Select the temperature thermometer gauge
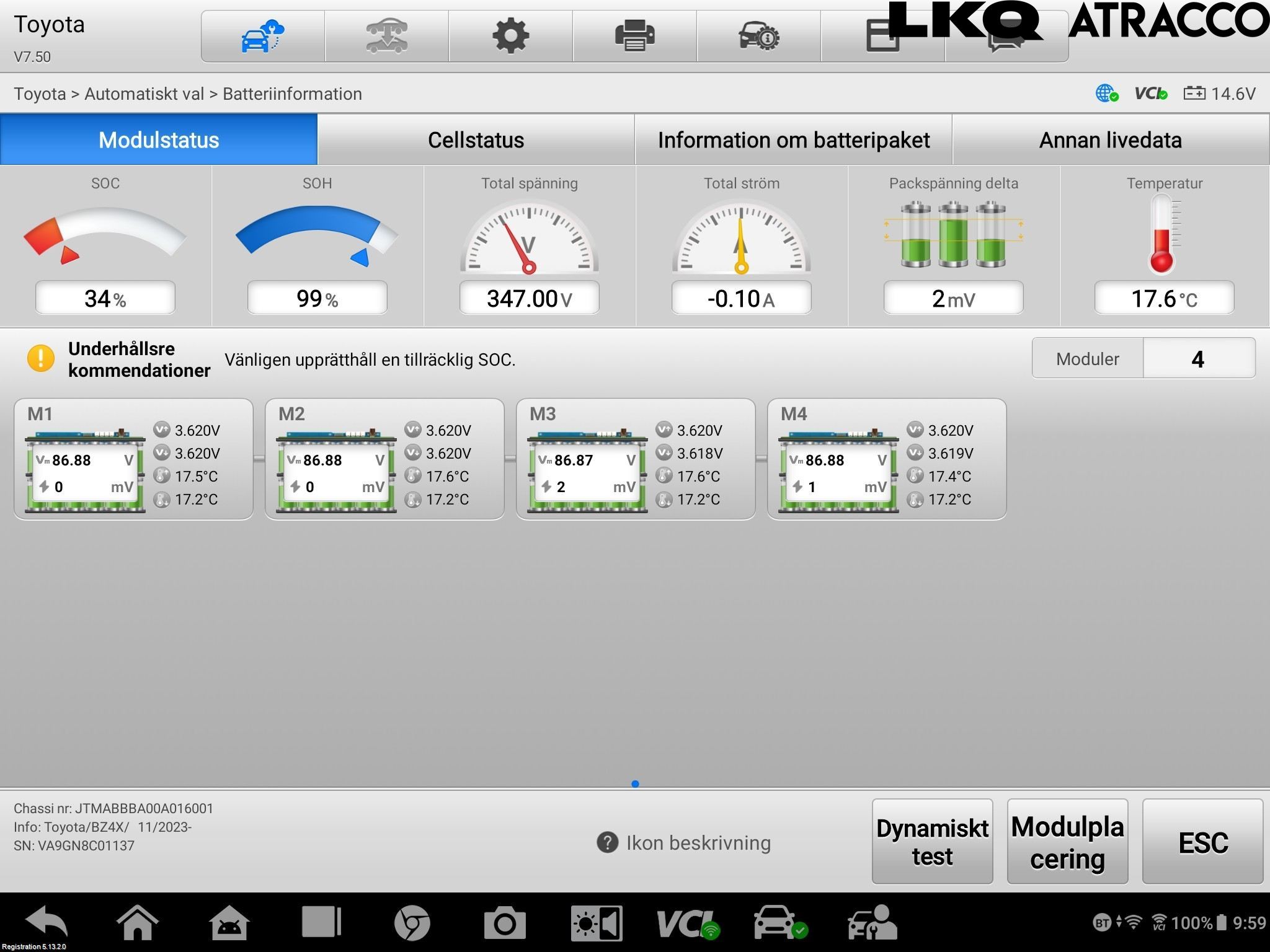 click(x=1163, y=234)
